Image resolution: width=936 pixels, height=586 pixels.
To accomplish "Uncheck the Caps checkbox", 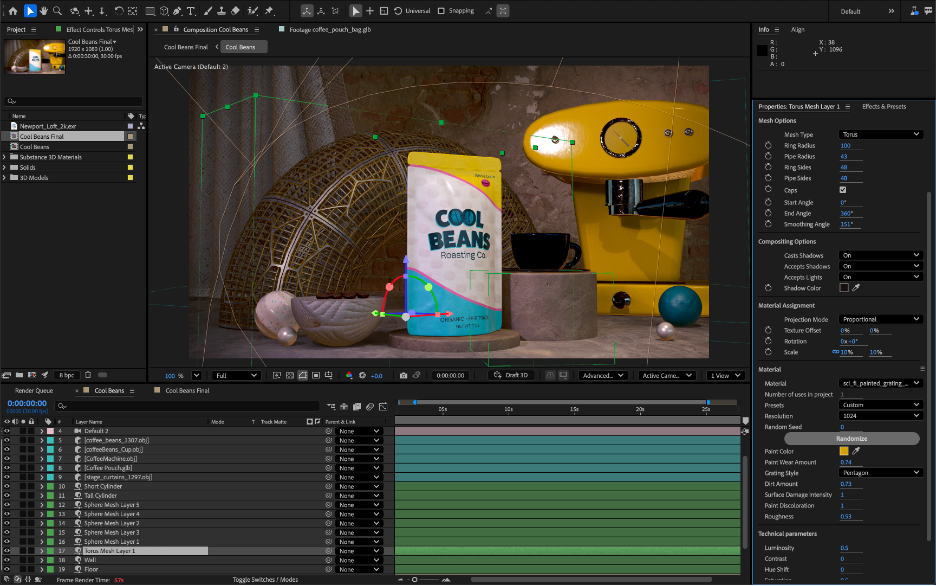I will click(843, 190).
